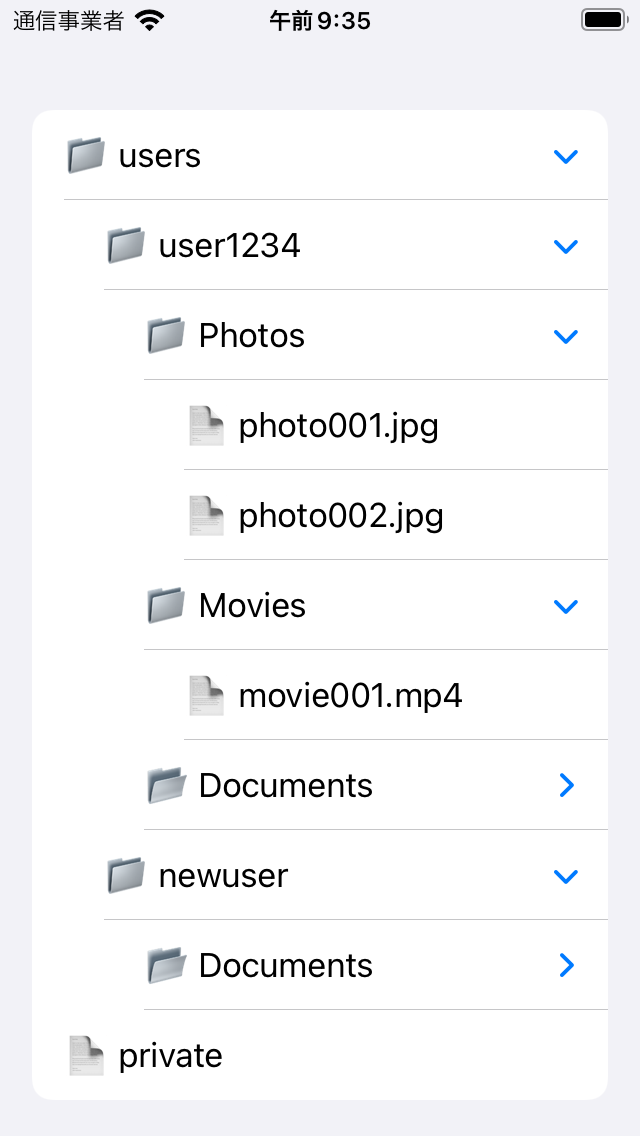The height and width of the screenshot is (1136, 640).
Task: Collapse the user1234 folder chevron
Action: point(565,246)
